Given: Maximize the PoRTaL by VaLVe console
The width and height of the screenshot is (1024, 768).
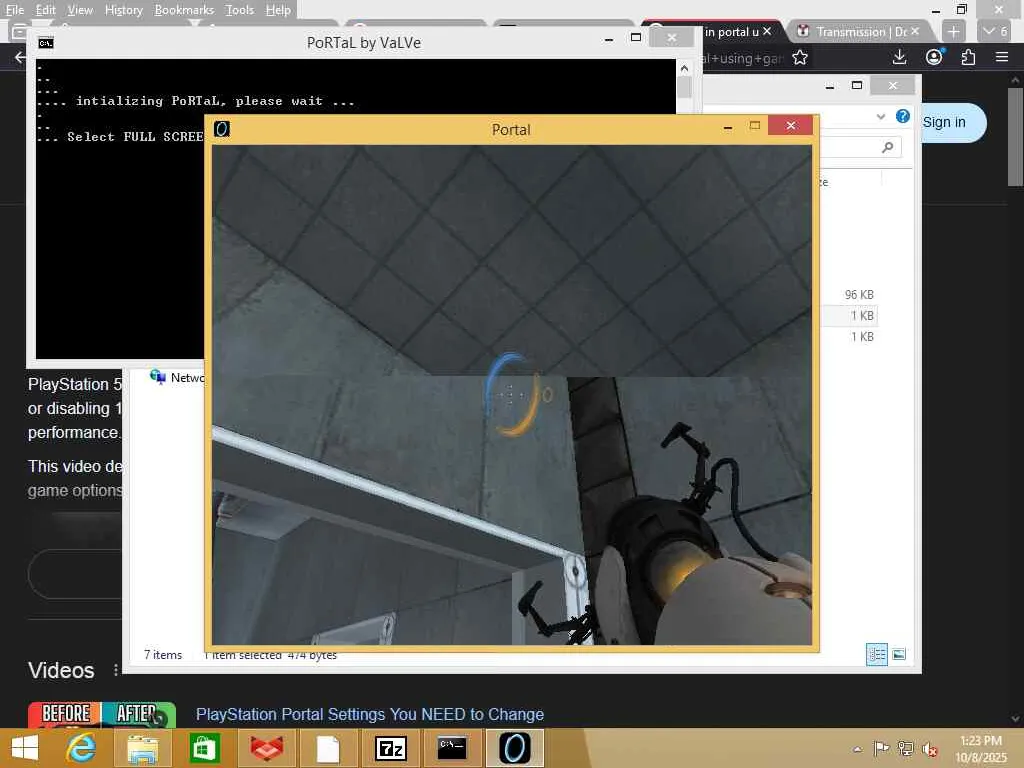Looking at the screenshot, I should (x=635, y=38).
